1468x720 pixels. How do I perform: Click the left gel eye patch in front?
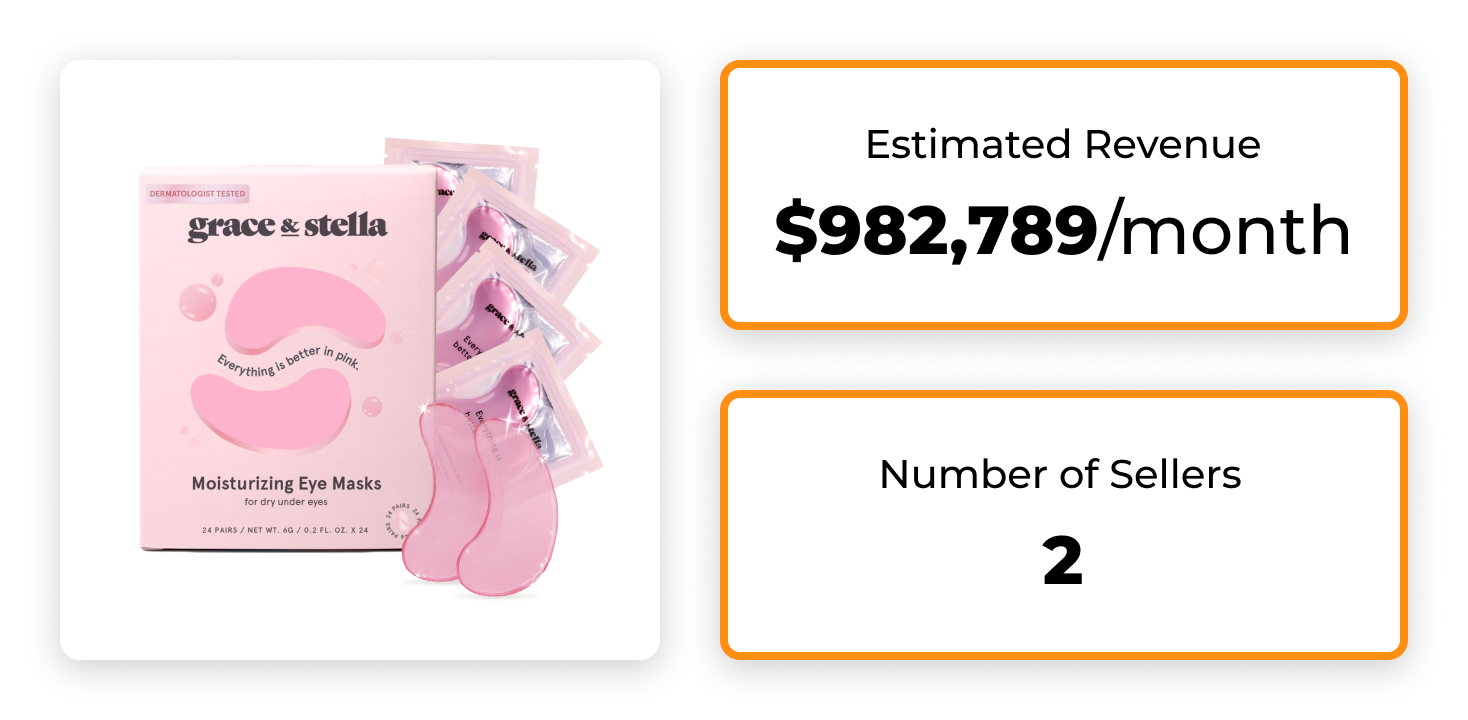click(x=436, y=491)
